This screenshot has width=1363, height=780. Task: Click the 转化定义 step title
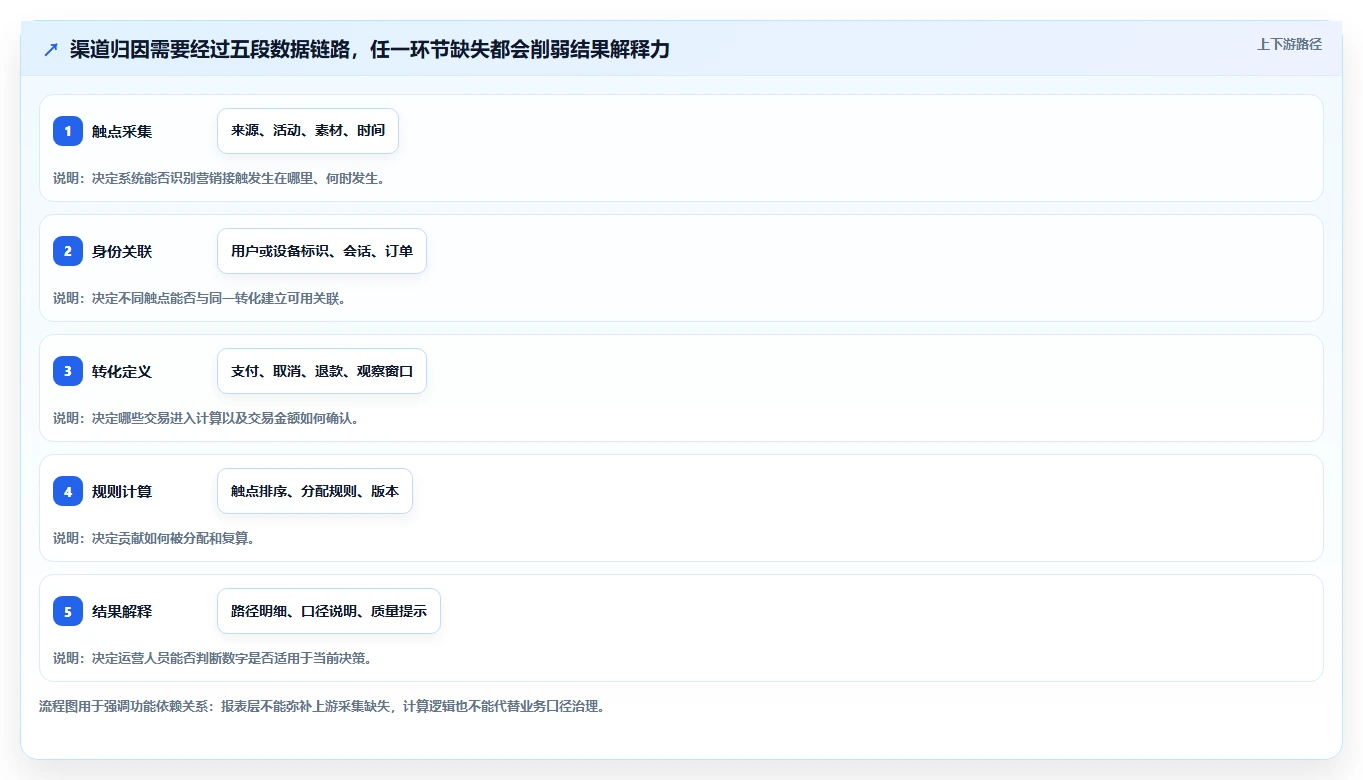click(122, 371)
